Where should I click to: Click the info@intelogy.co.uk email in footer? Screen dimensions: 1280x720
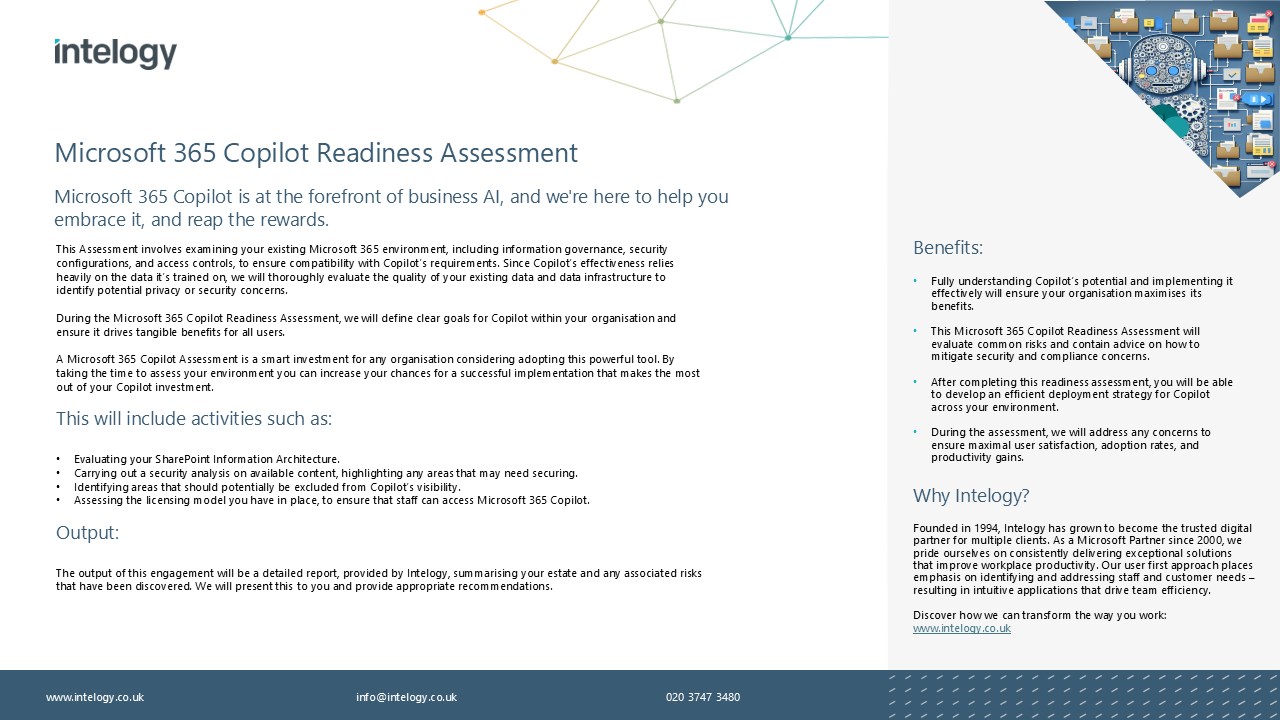click(406, 697)
